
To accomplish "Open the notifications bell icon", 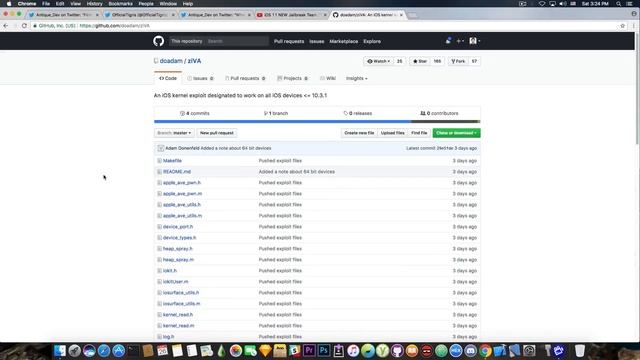I will pos(448,41).
